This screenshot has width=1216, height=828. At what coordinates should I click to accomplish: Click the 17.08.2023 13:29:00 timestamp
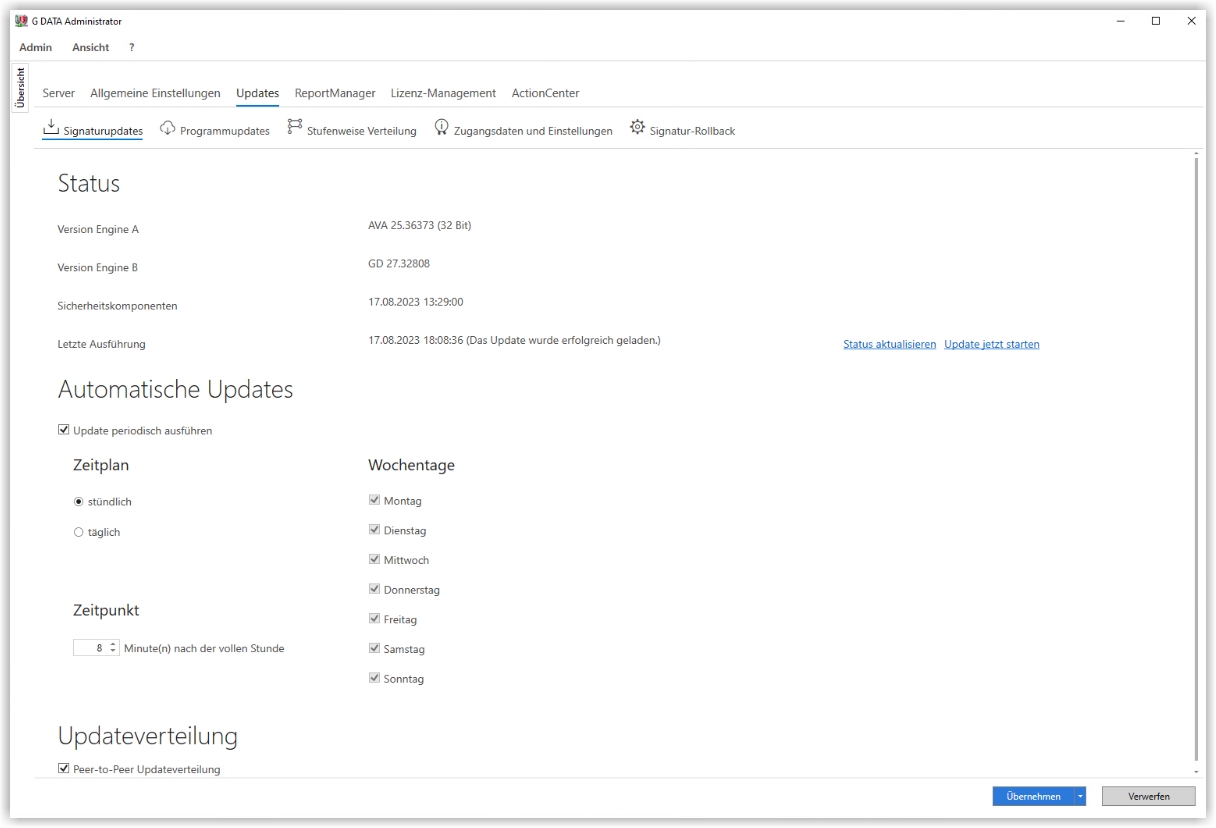(x=415, y=301)
